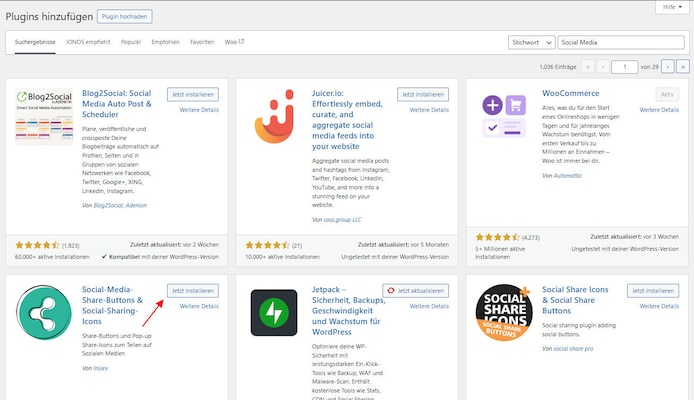Open the Jetpack green lightning icon
Screen dimensions: 694x400
[274, 312]
